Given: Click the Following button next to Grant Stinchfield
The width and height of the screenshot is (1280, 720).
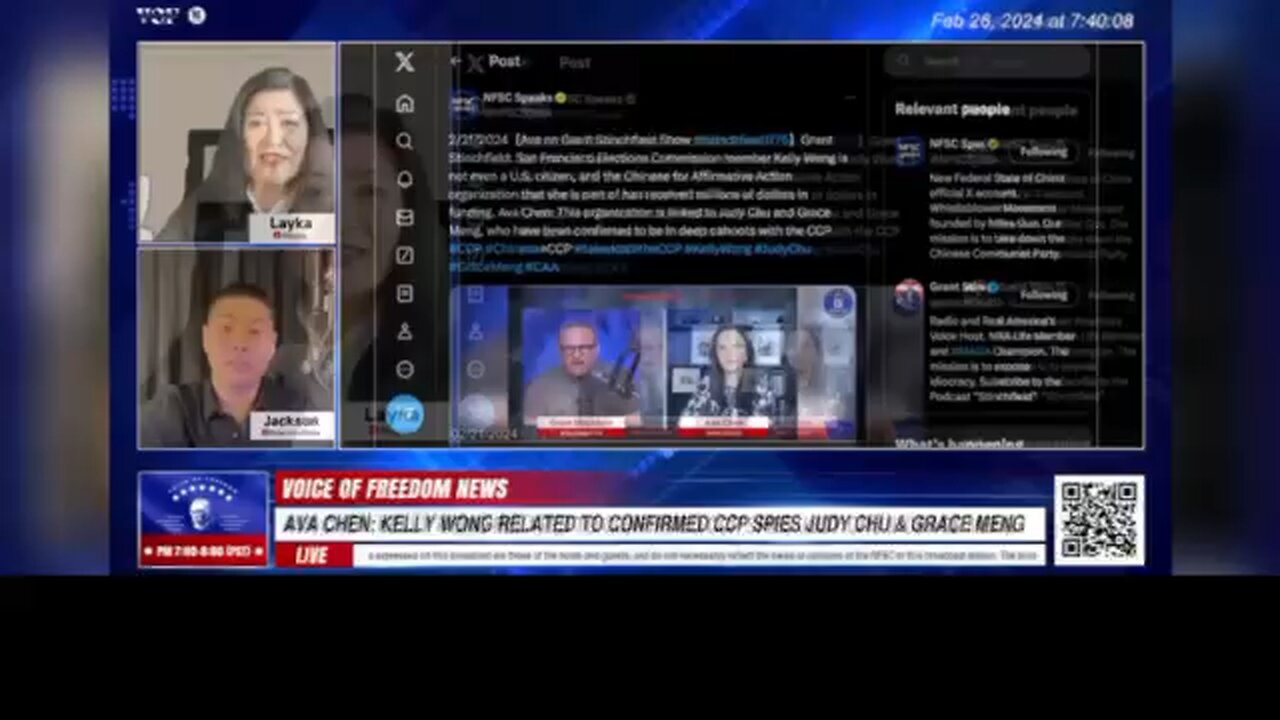Looking at the screenshot, I should pos(1043,295).
